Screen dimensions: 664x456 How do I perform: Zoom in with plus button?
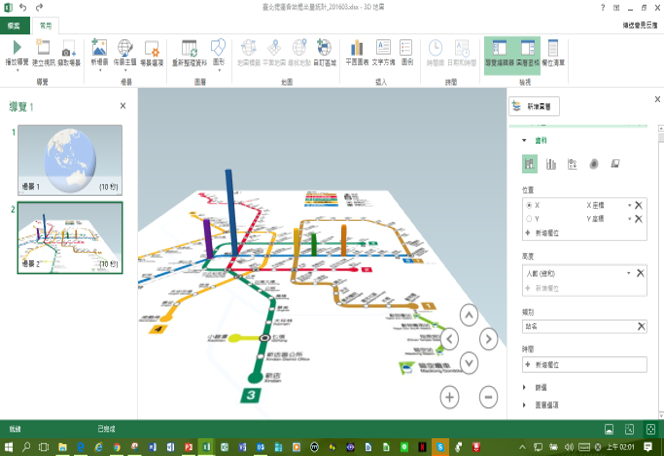pyautogui.click(x=449, y=397)
